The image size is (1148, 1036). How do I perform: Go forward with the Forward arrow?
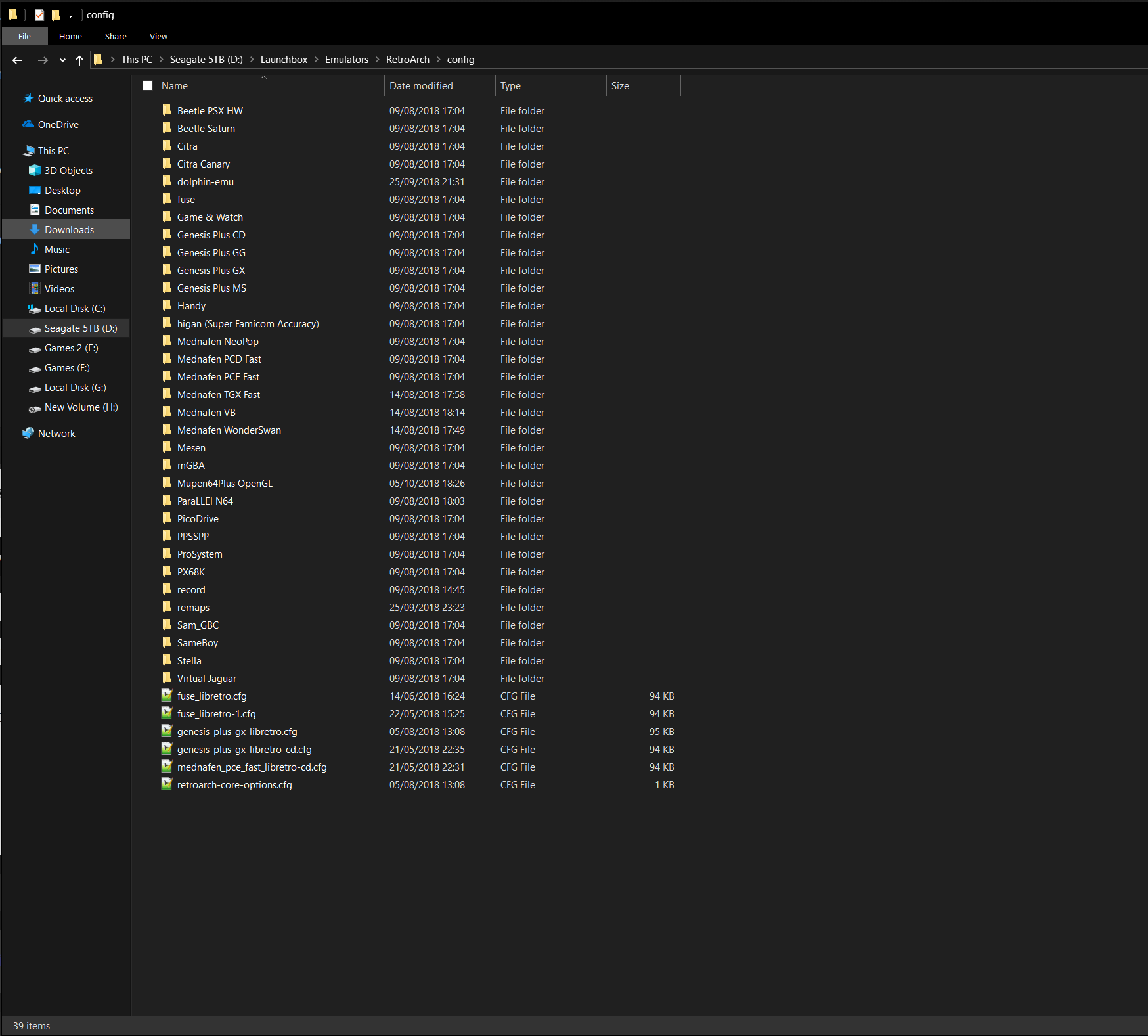tap(43, 60)
